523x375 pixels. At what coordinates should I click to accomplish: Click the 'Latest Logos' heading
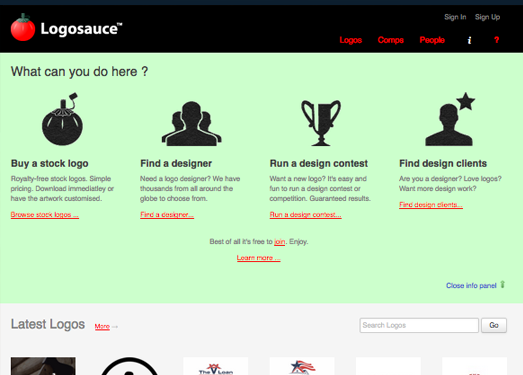tap(48, 324)
